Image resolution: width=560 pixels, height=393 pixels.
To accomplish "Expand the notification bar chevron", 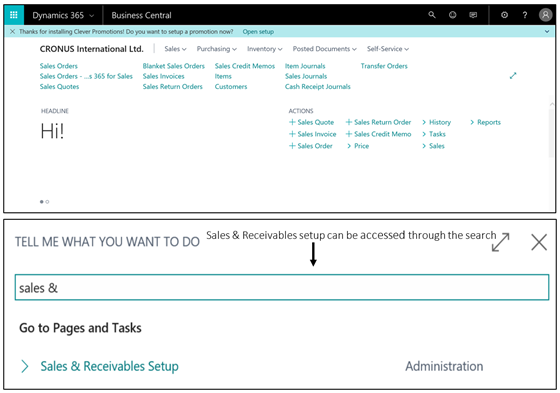I will (547, 31).
